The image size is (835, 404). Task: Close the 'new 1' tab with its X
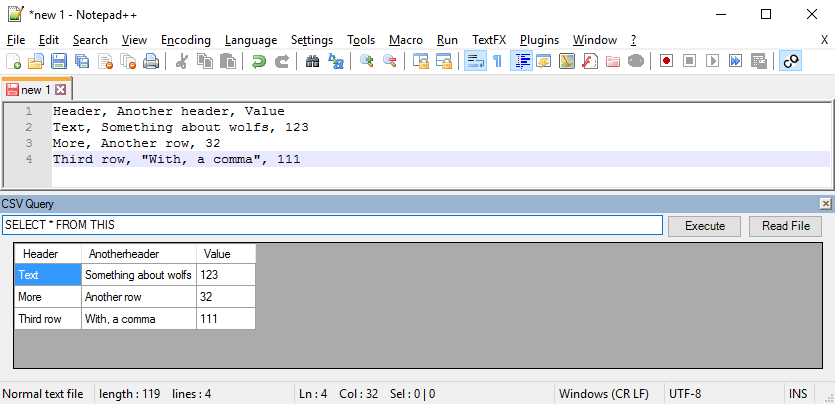point(61,89)
